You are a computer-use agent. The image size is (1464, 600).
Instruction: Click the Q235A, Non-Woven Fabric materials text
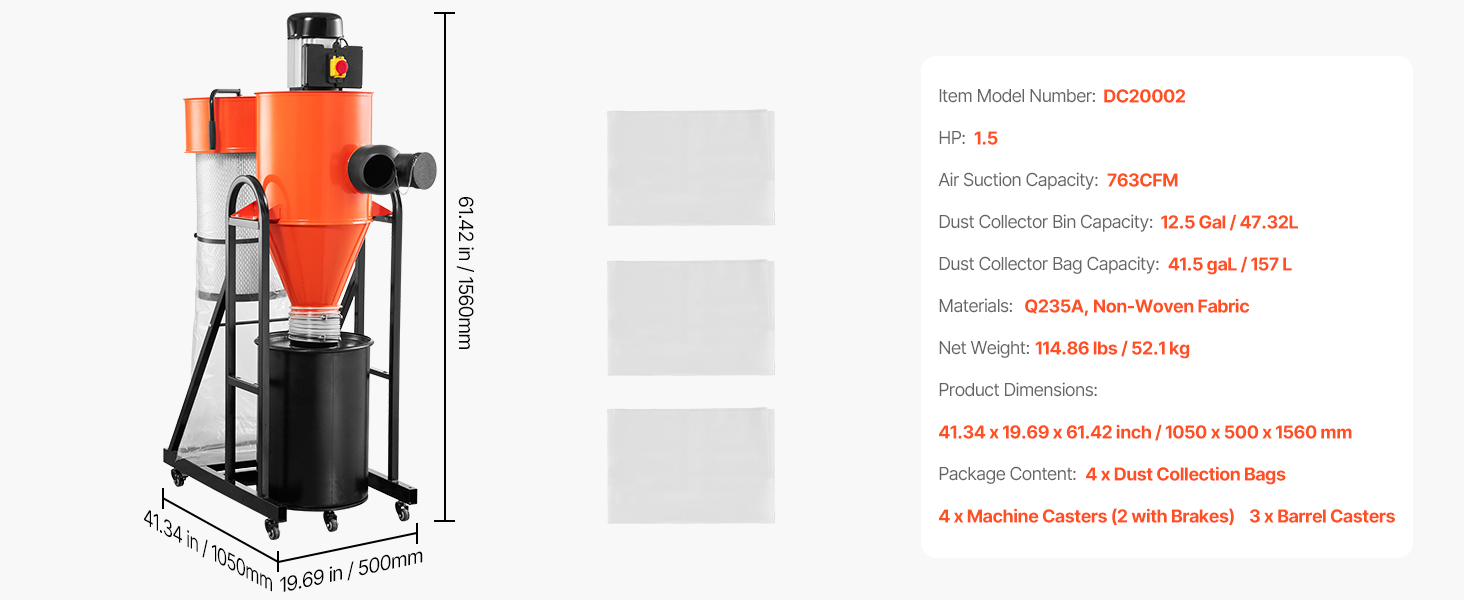click(x=1136, y=306)
